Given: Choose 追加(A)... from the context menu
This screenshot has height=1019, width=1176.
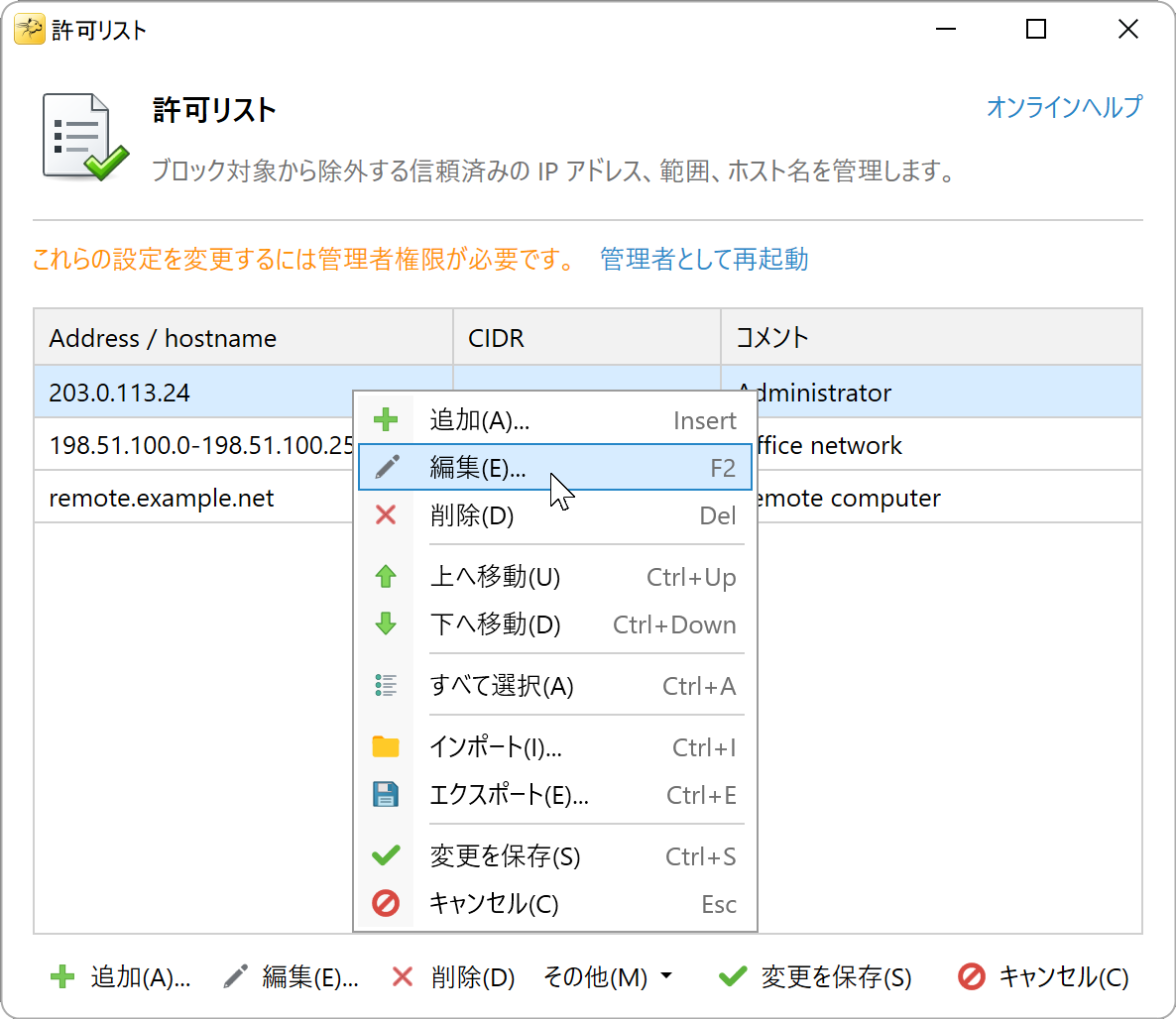Looking at the screenshot, I should (x=555, y=420).
